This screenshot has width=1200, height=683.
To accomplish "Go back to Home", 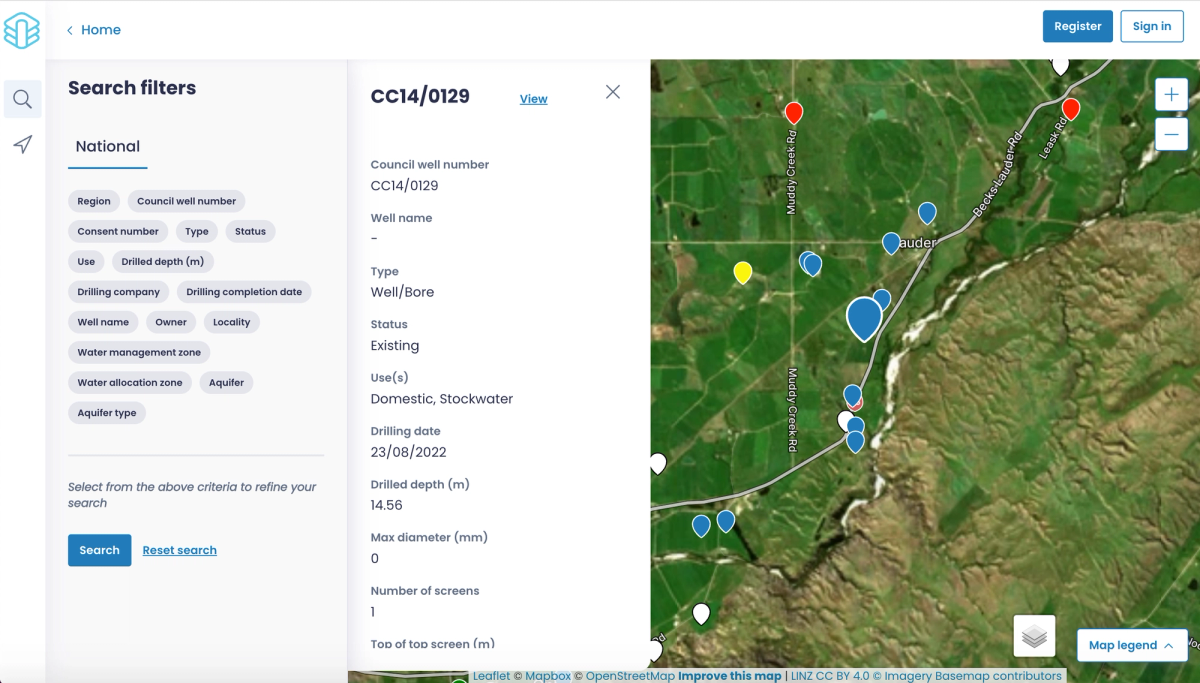I will [x=94, y=30].
